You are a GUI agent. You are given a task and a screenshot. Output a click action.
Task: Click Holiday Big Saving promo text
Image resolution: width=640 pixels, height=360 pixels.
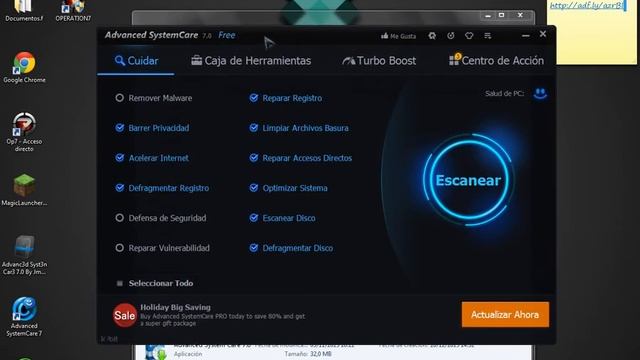(x=176, y=307)
